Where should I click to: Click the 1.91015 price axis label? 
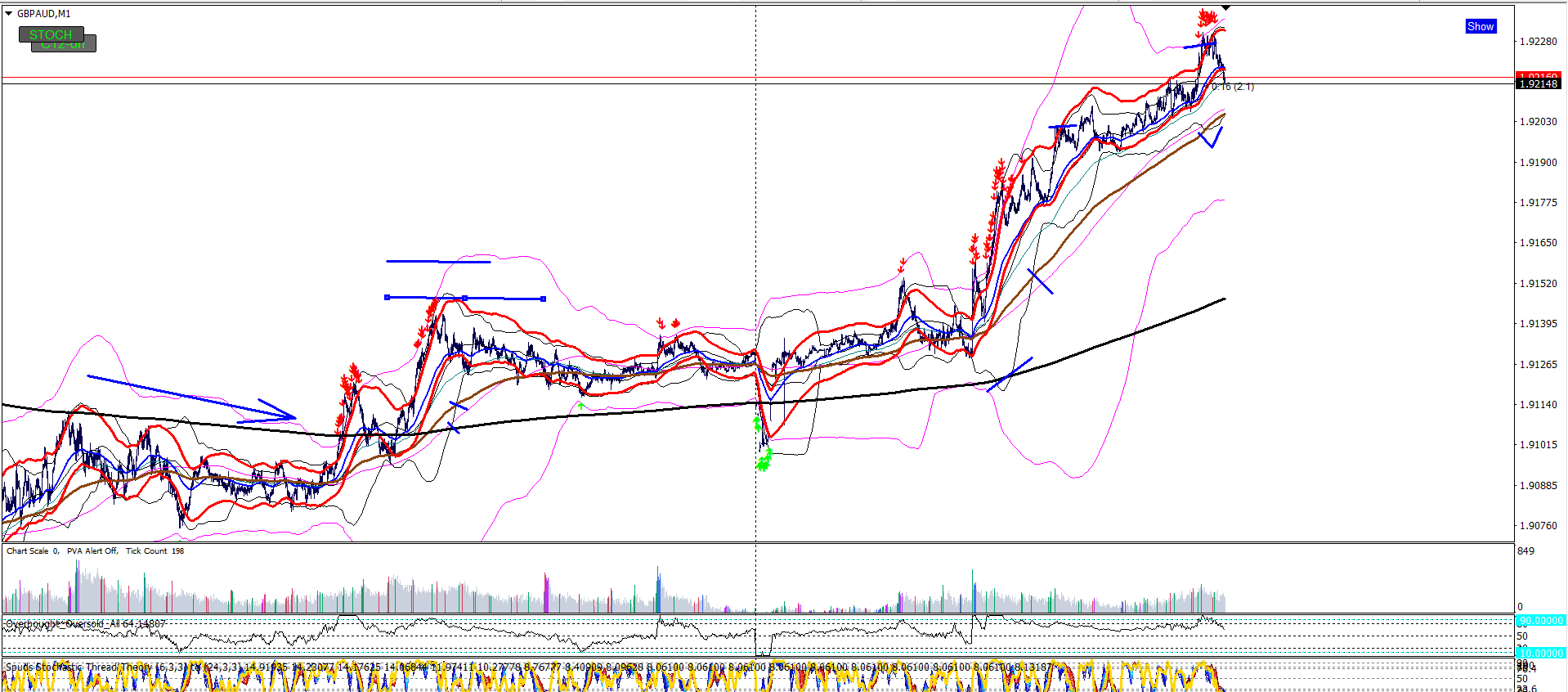pyautogui.click(x=1538, y=445)
